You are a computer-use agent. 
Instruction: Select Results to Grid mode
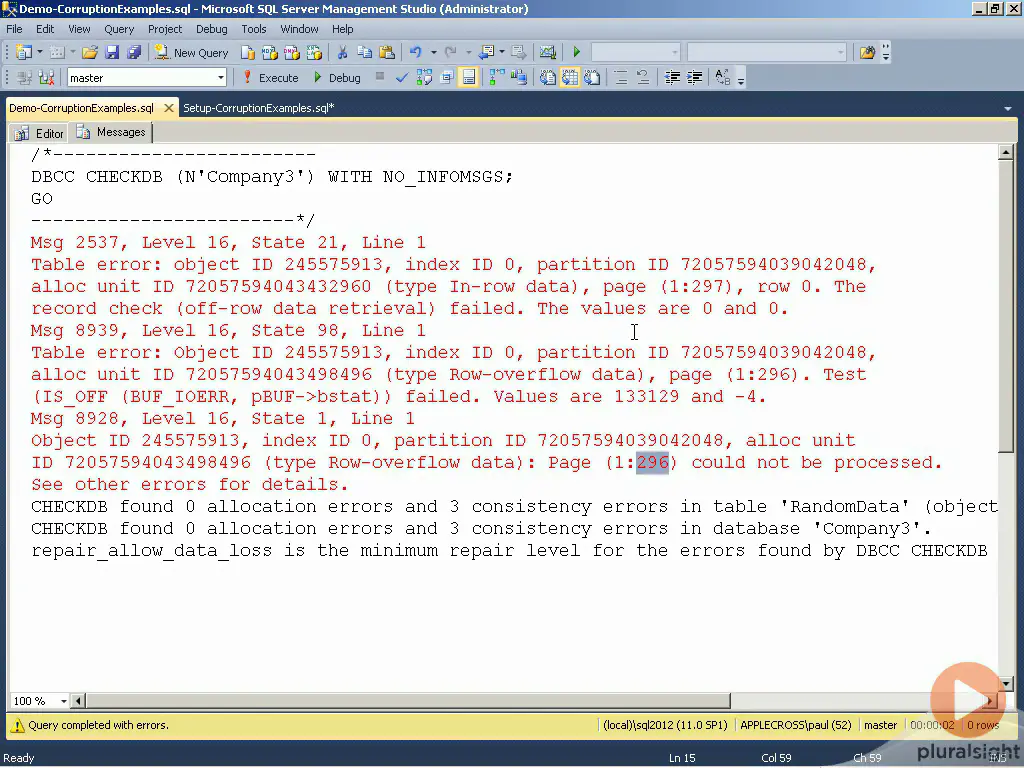569,78
